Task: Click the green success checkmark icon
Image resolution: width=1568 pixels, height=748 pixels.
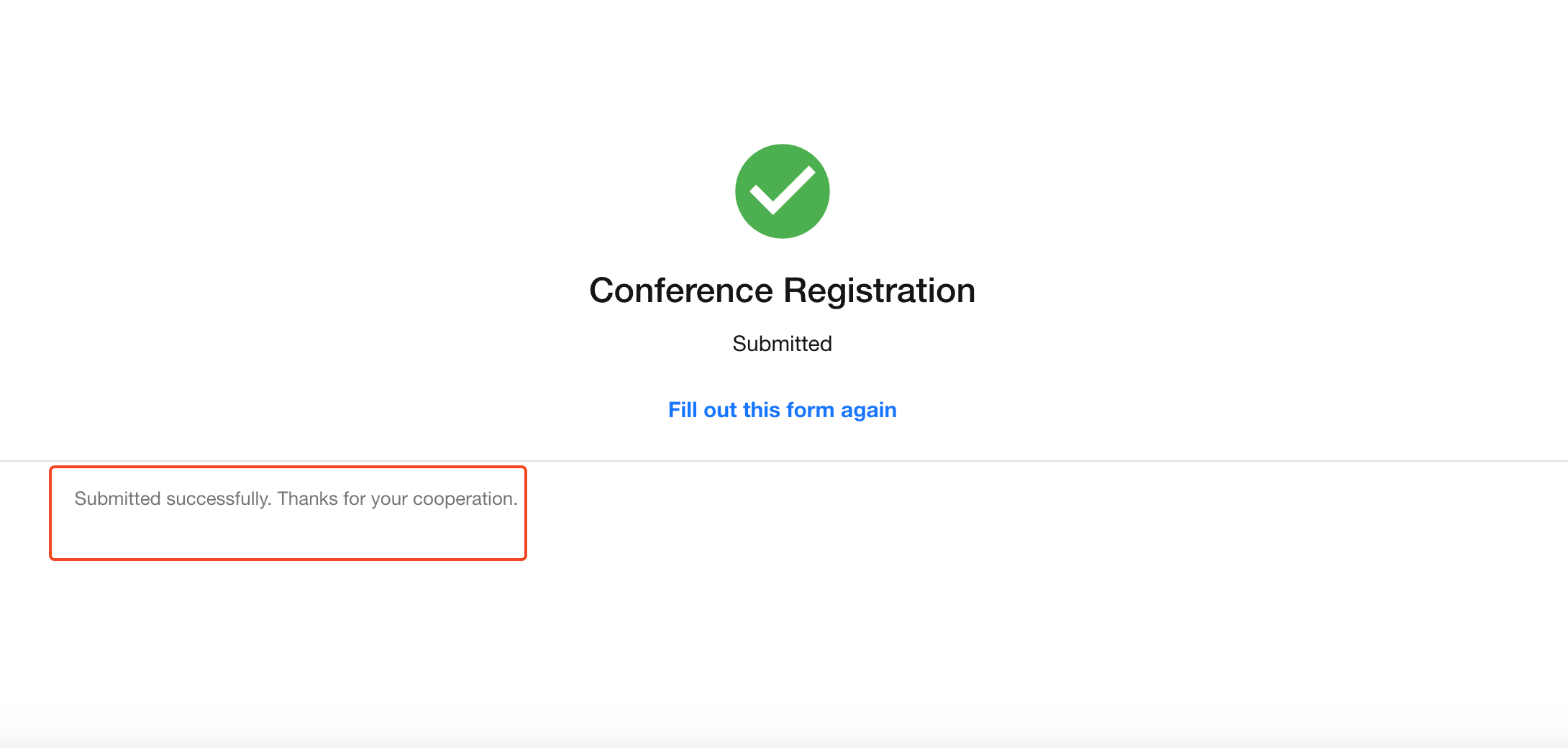Action: tap(782, 191)
